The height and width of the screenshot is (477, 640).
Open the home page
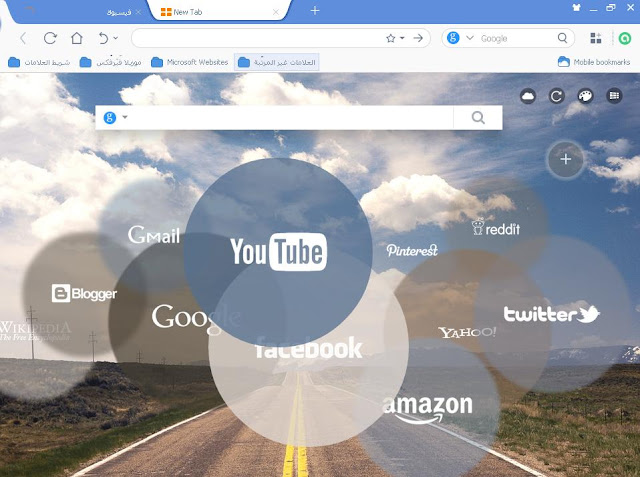[77, 38]
